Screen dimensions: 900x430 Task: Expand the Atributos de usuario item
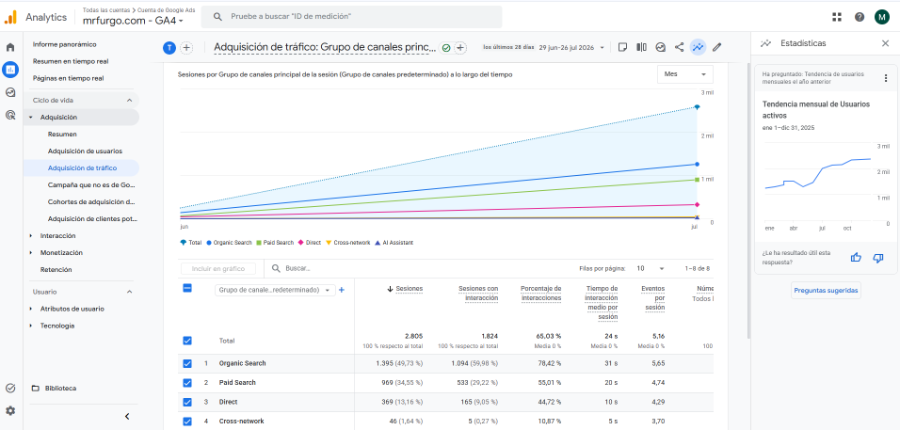[31, 308]
